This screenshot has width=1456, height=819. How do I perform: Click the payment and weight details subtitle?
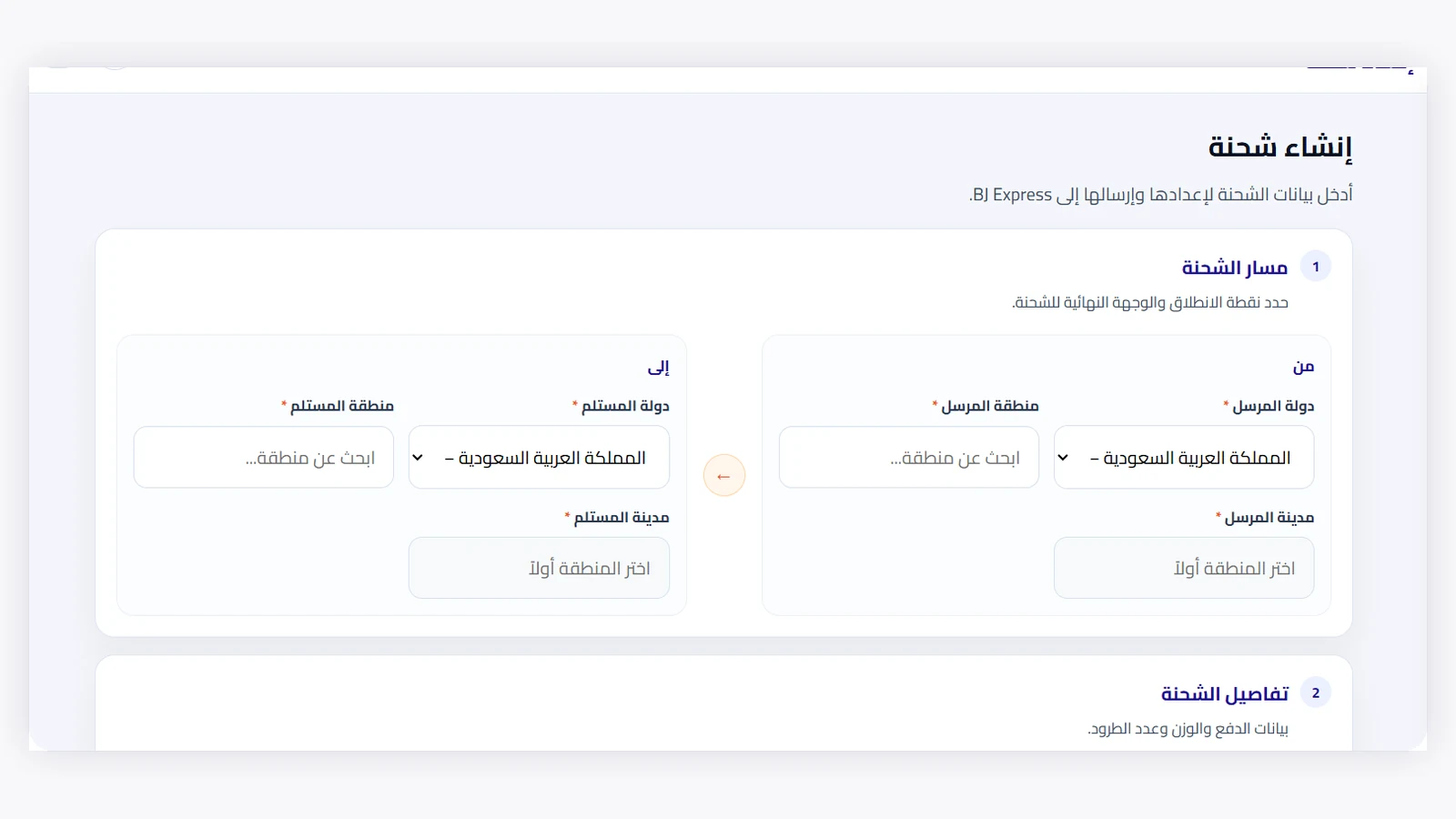coord(1188,729)
